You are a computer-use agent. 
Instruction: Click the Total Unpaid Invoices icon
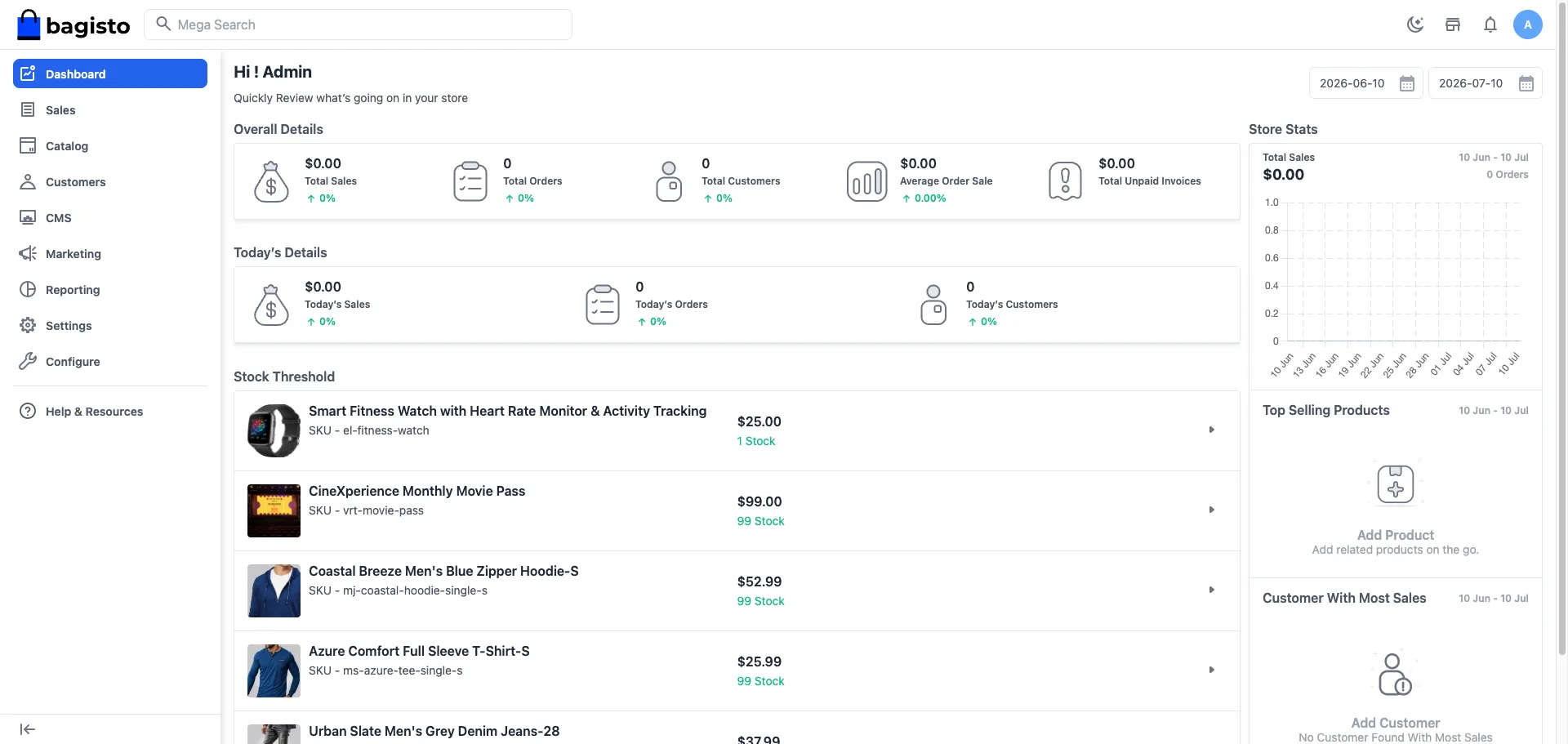1065,181
